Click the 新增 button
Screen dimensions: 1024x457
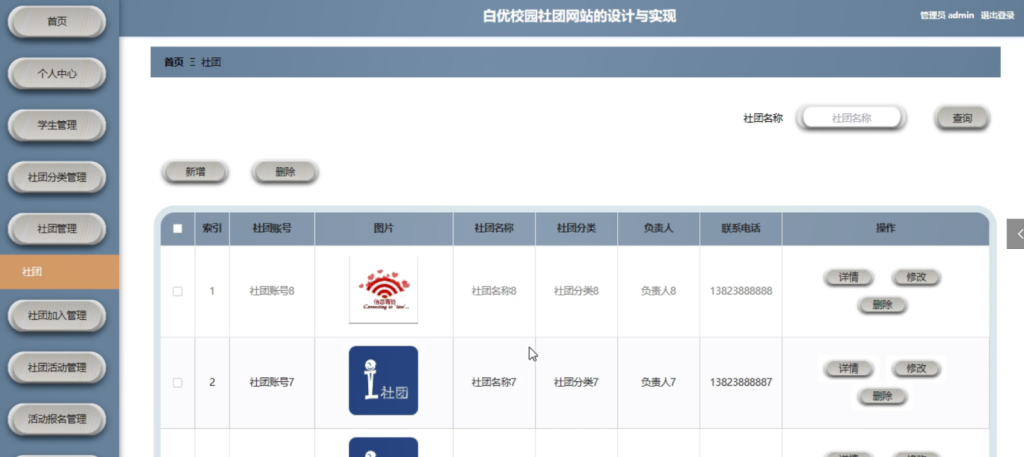tap(195, 172)
